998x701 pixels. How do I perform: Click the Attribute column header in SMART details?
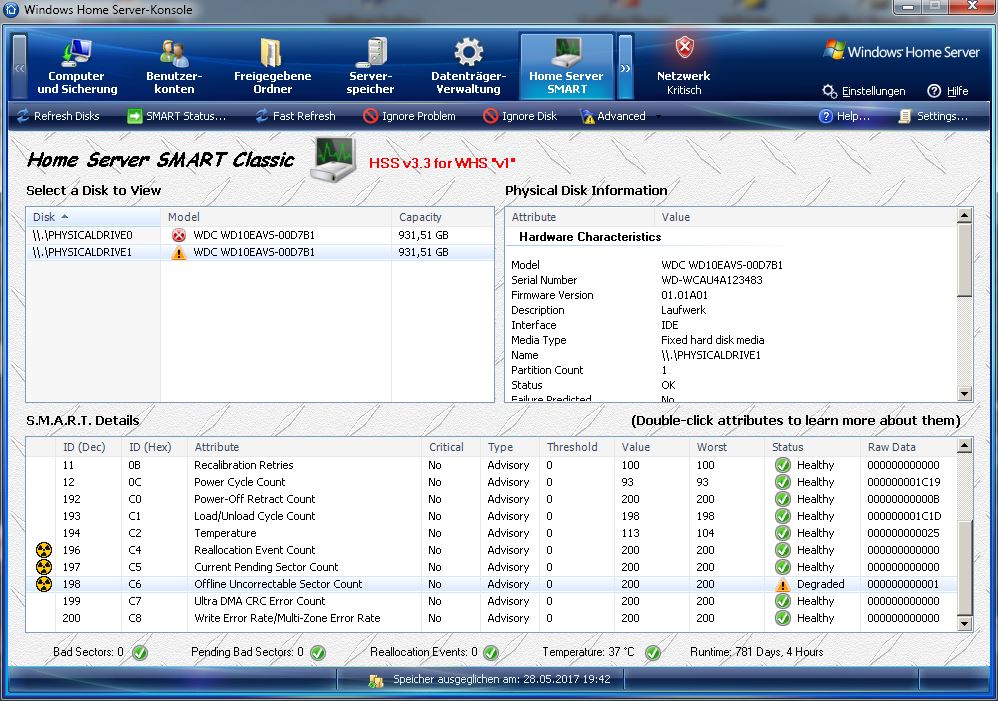point(304,447)
